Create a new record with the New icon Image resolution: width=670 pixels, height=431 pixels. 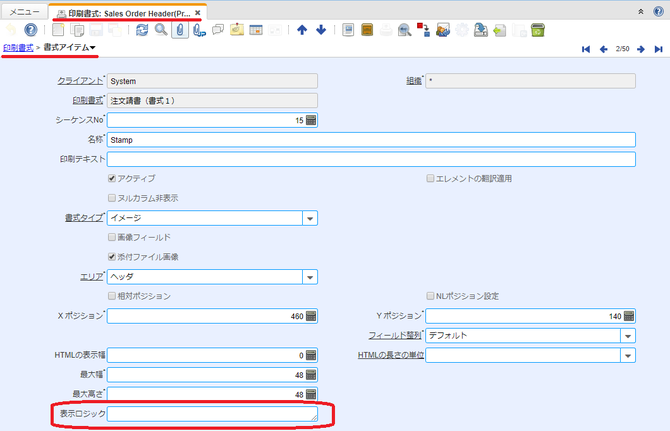coord(58,30)
